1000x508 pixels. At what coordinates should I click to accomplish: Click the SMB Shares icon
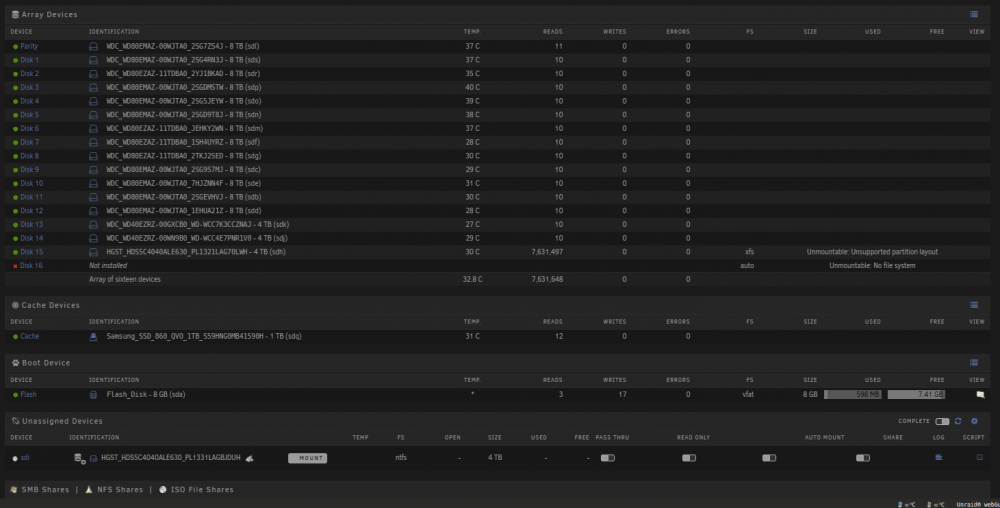(x=14, y=490)
